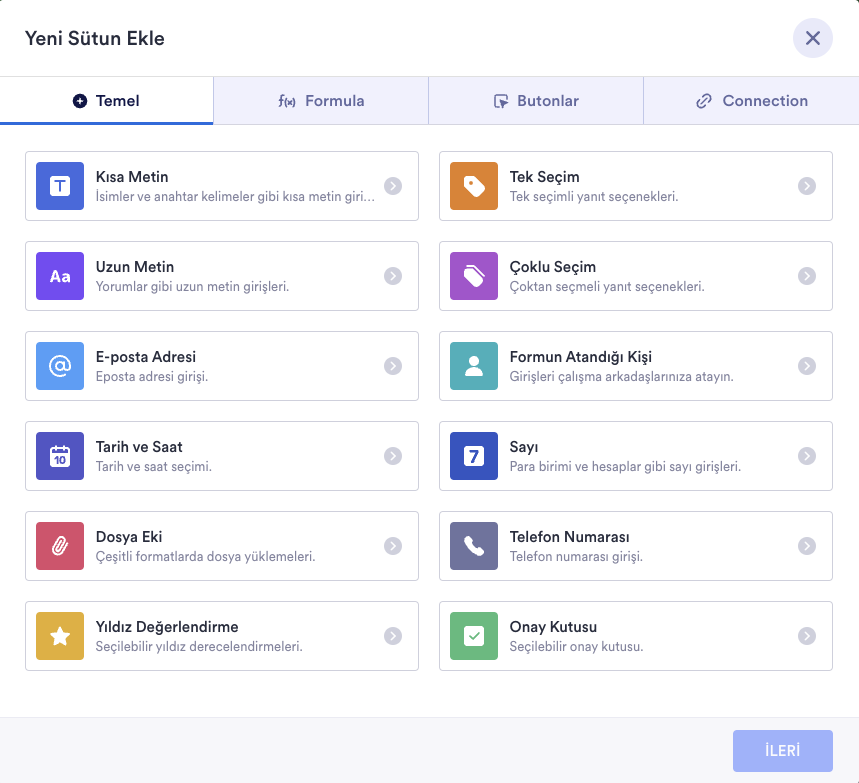Switch to the Formula tab
The image size is (859, 783).
[321, 101]
